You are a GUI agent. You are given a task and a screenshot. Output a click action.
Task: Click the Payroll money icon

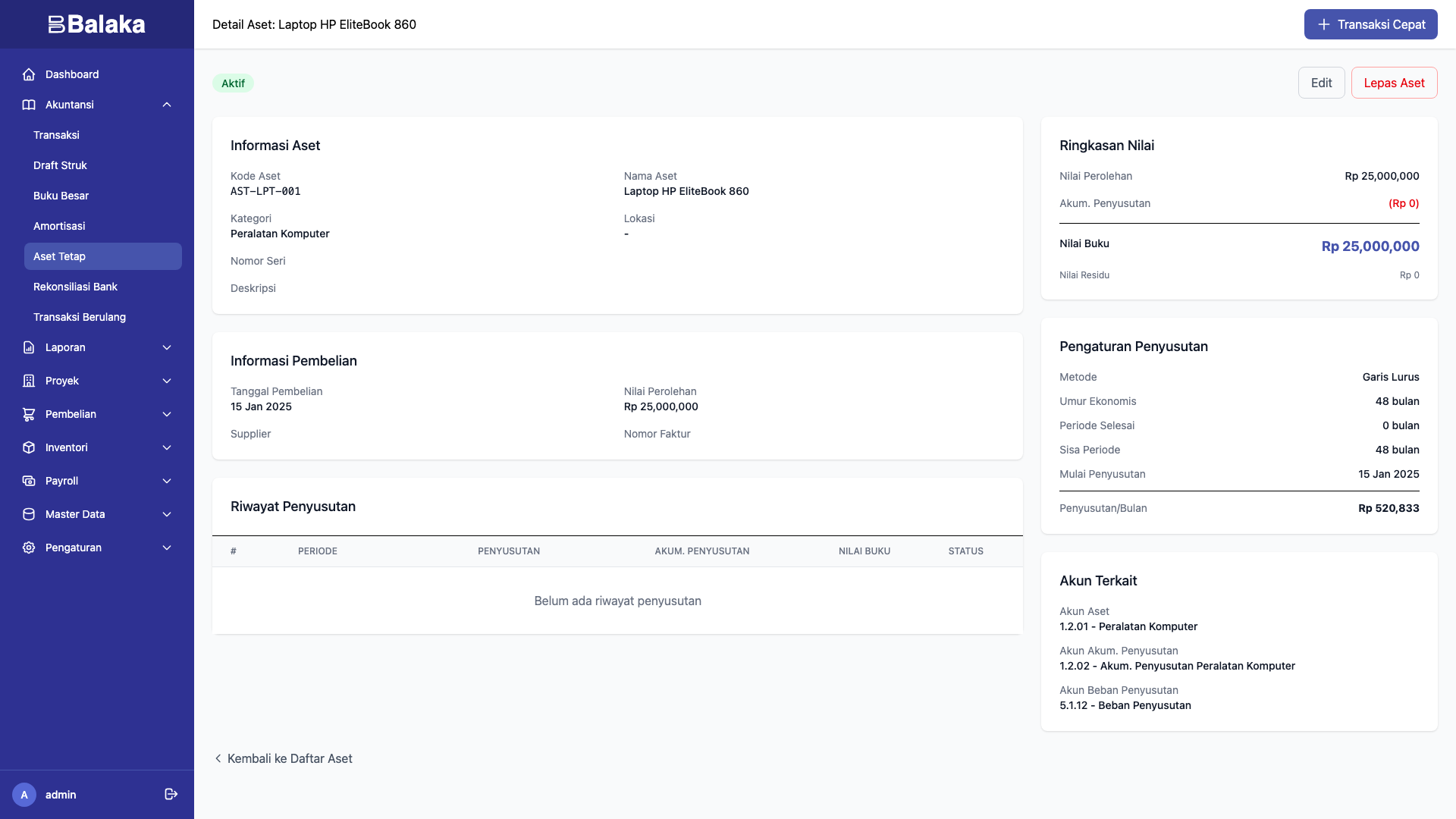[29, 481]
